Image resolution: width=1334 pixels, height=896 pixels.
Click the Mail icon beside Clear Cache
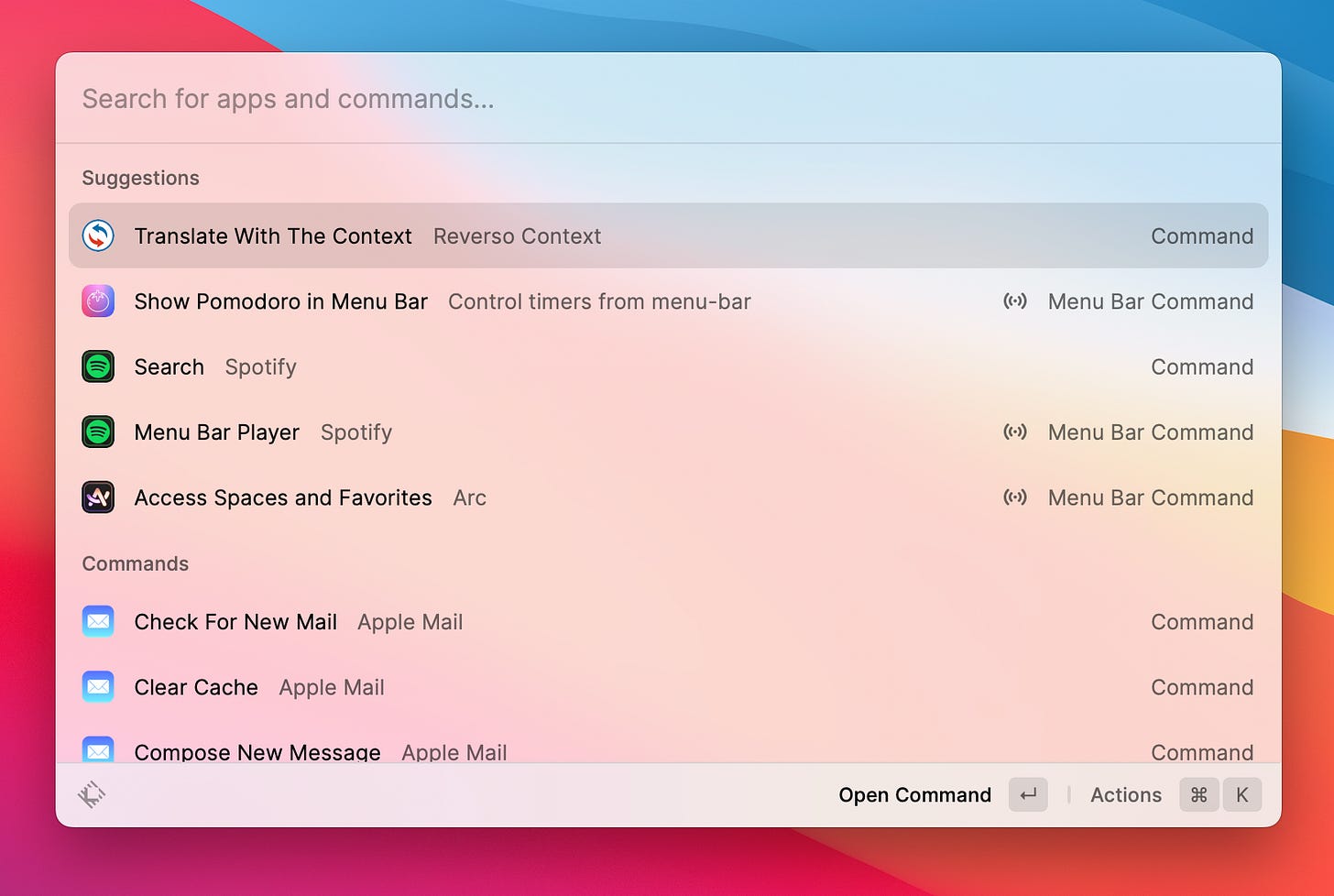tap(98, 687)
